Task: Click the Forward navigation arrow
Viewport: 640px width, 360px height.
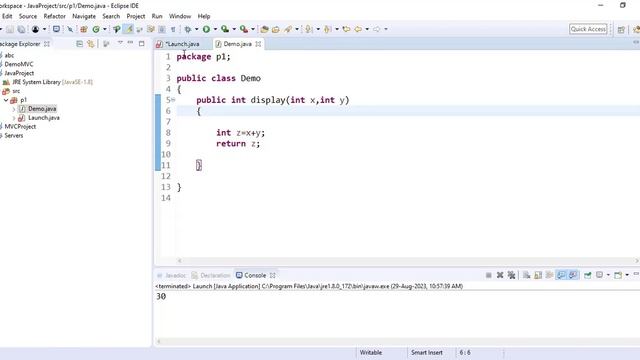Action: pos(376,29)
